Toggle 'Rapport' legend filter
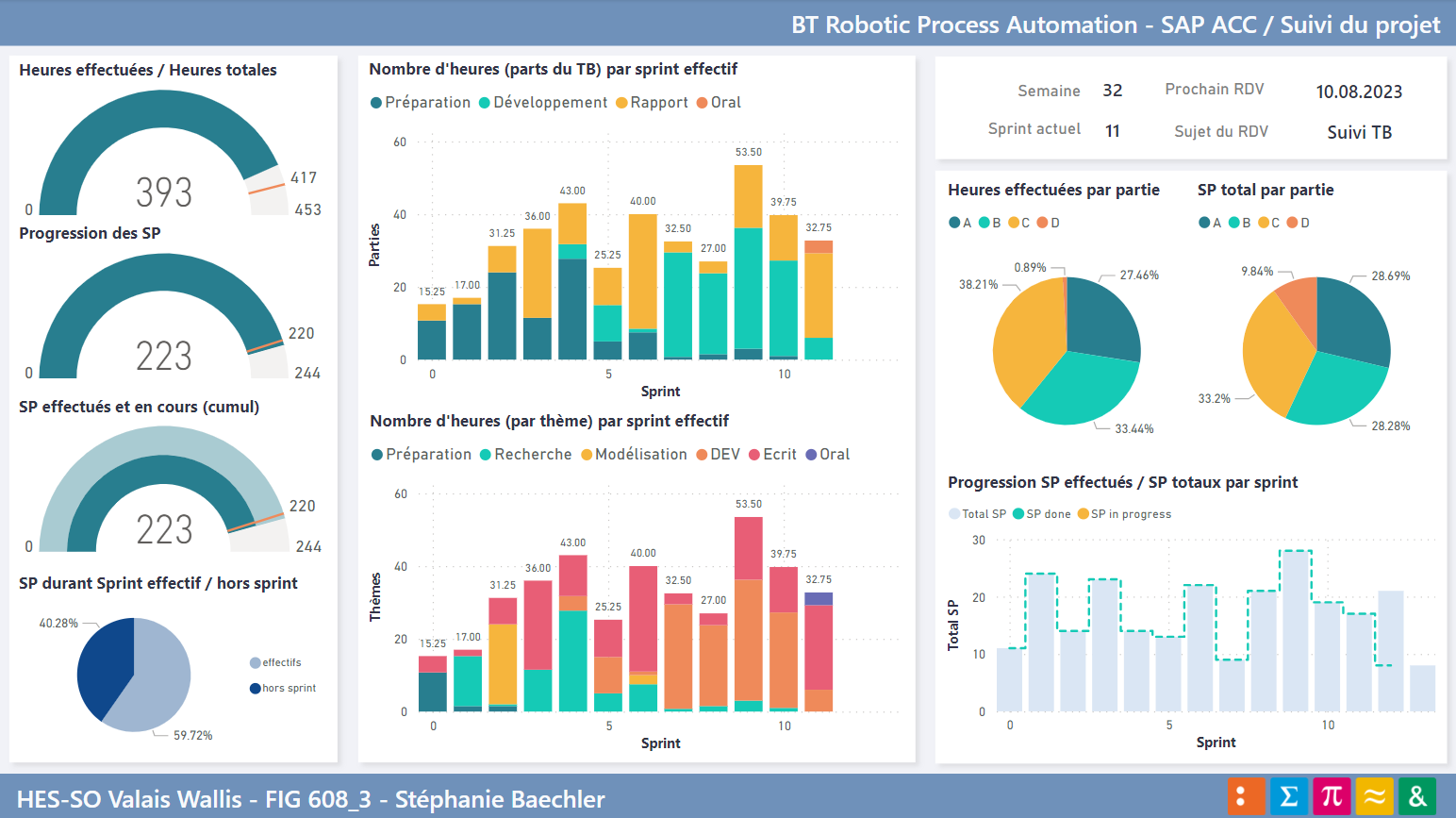The height and width of the screenshot is (818, 1456). [621, 103]
